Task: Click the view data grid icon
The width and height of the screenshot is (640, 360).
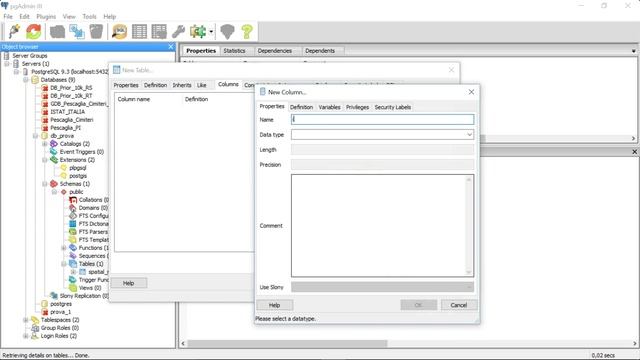Action: pyautogui.click(x=139, y=31)
